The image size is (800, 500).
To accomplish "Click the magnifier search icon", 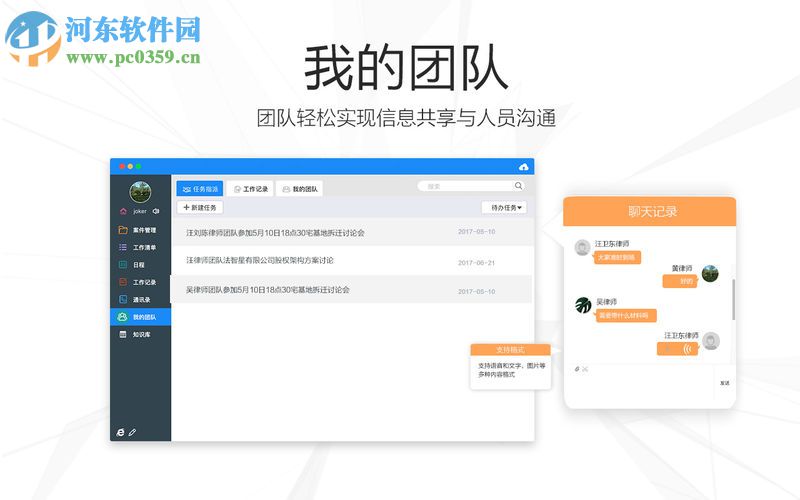I will (x=518, y=186).
